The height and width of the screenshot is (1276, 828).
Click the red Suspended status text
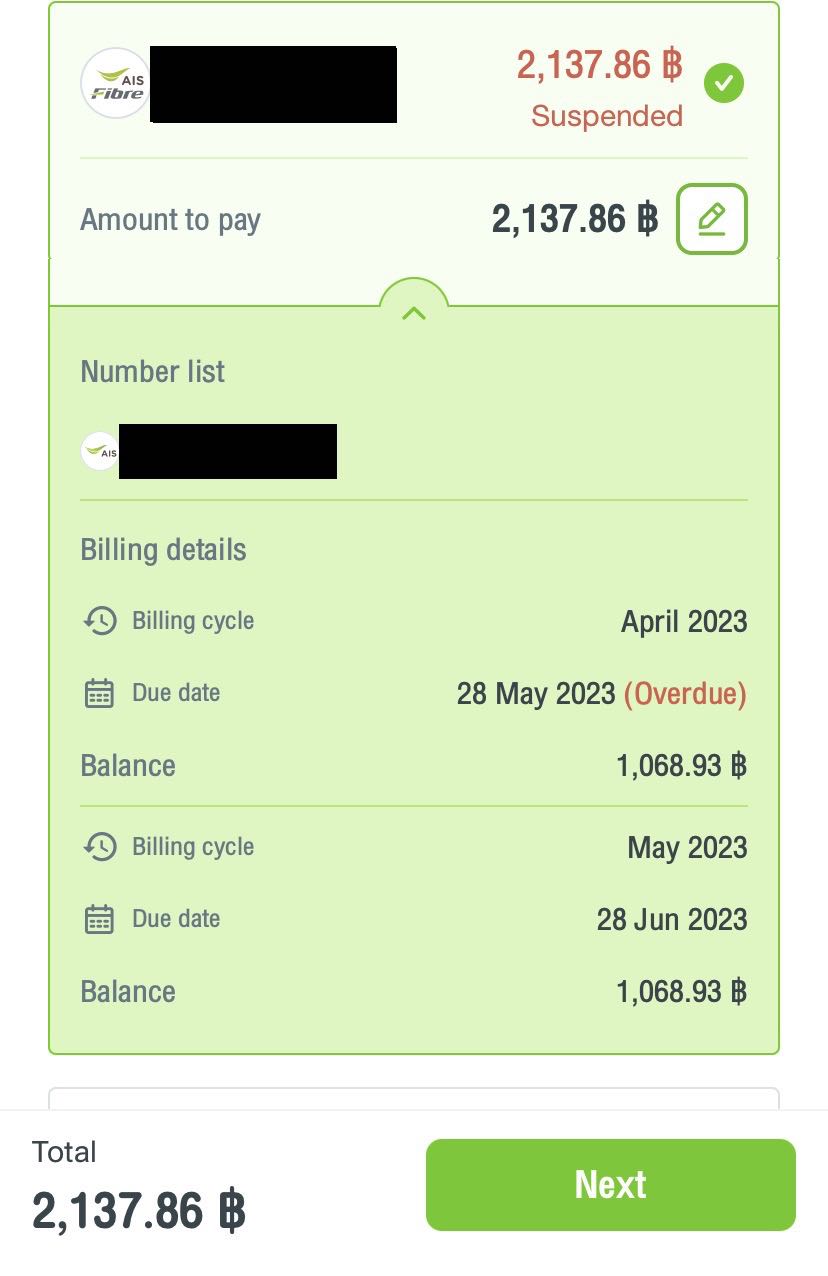coord(606,116)
